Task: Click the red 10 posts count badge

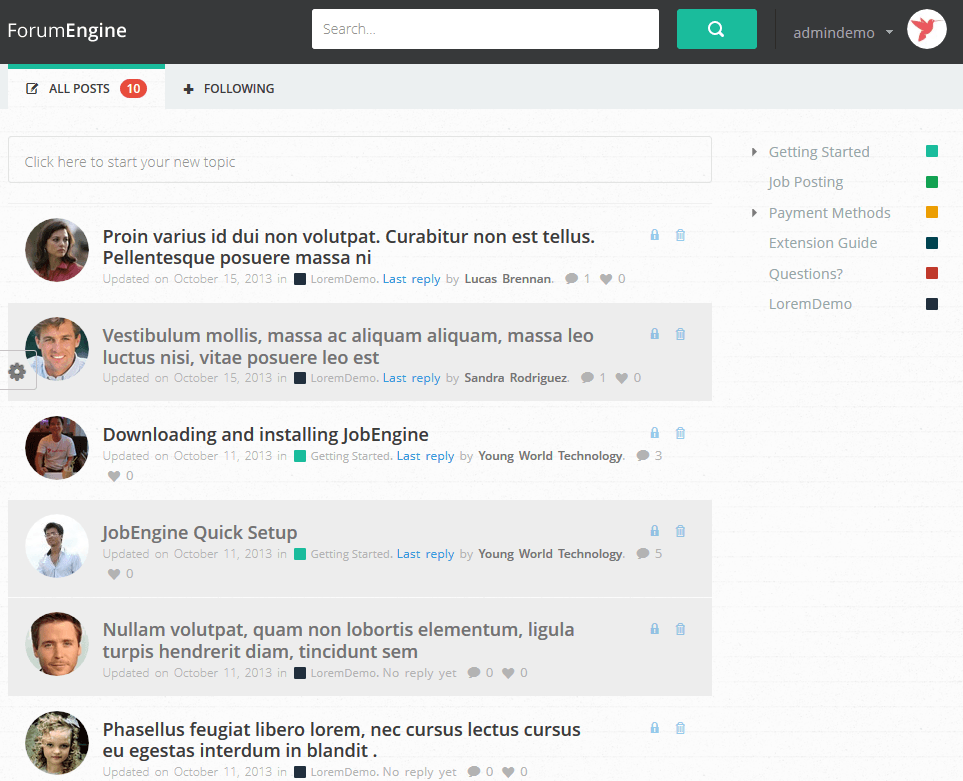Action: point(133,88)
